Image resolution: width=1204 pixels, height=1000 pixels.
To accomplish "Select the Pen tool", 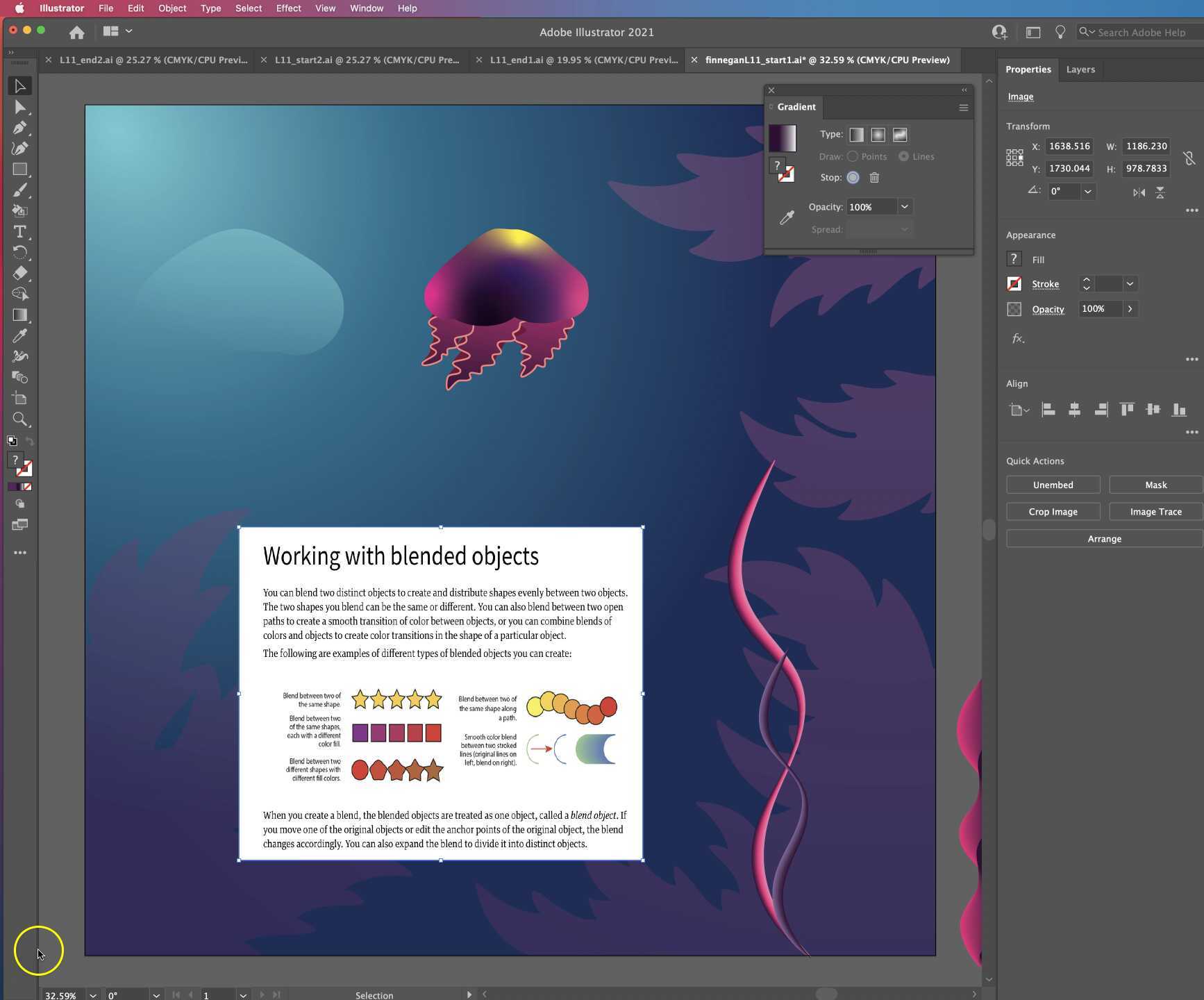I will point(20,128).
